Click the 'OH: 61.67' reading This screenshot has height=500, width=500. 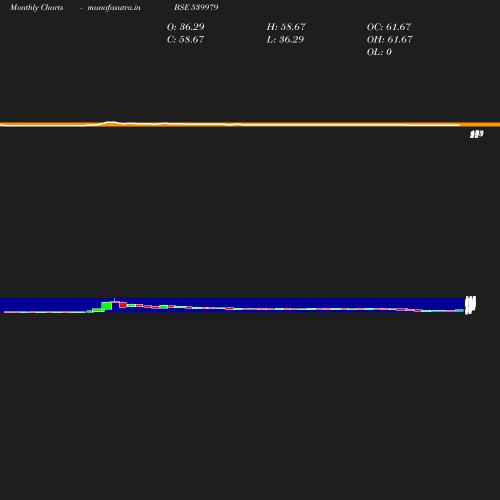point(390,40)
